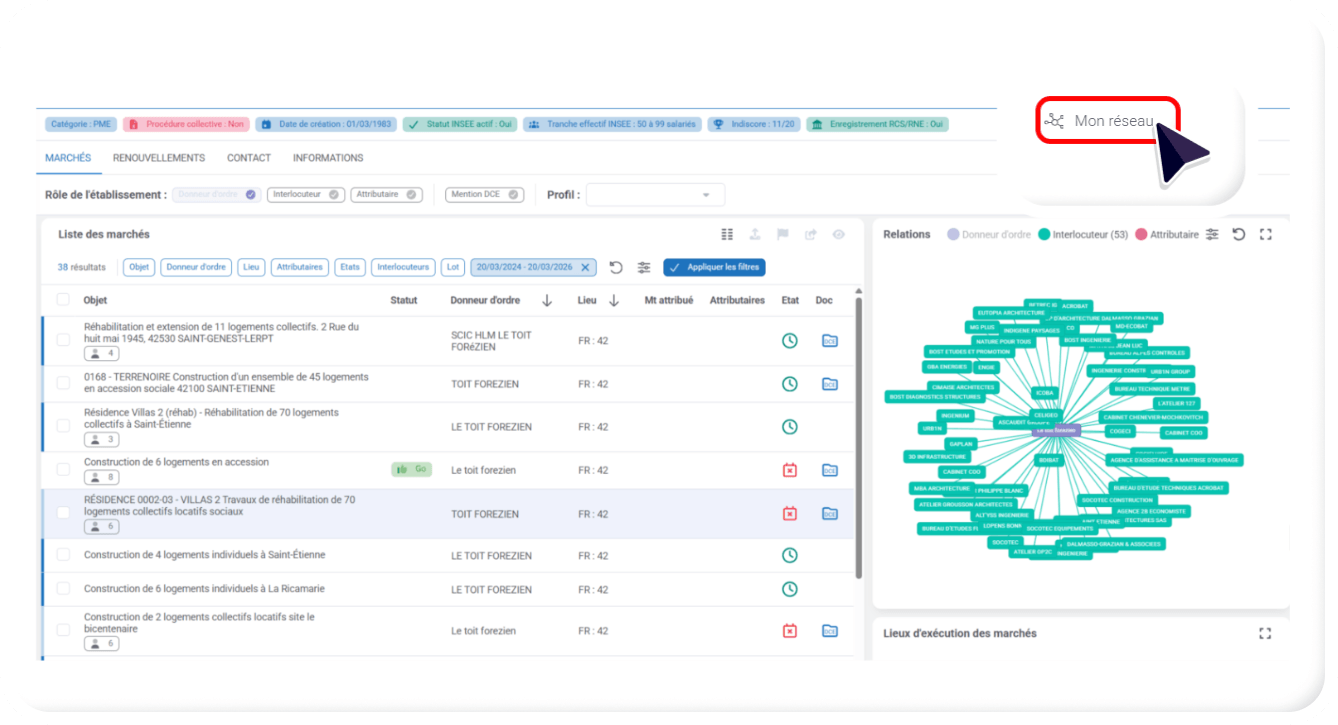The height and width of the screenshot is (725, 1338).
Task: Open the Profil dropdown
Action: [655, 195]
